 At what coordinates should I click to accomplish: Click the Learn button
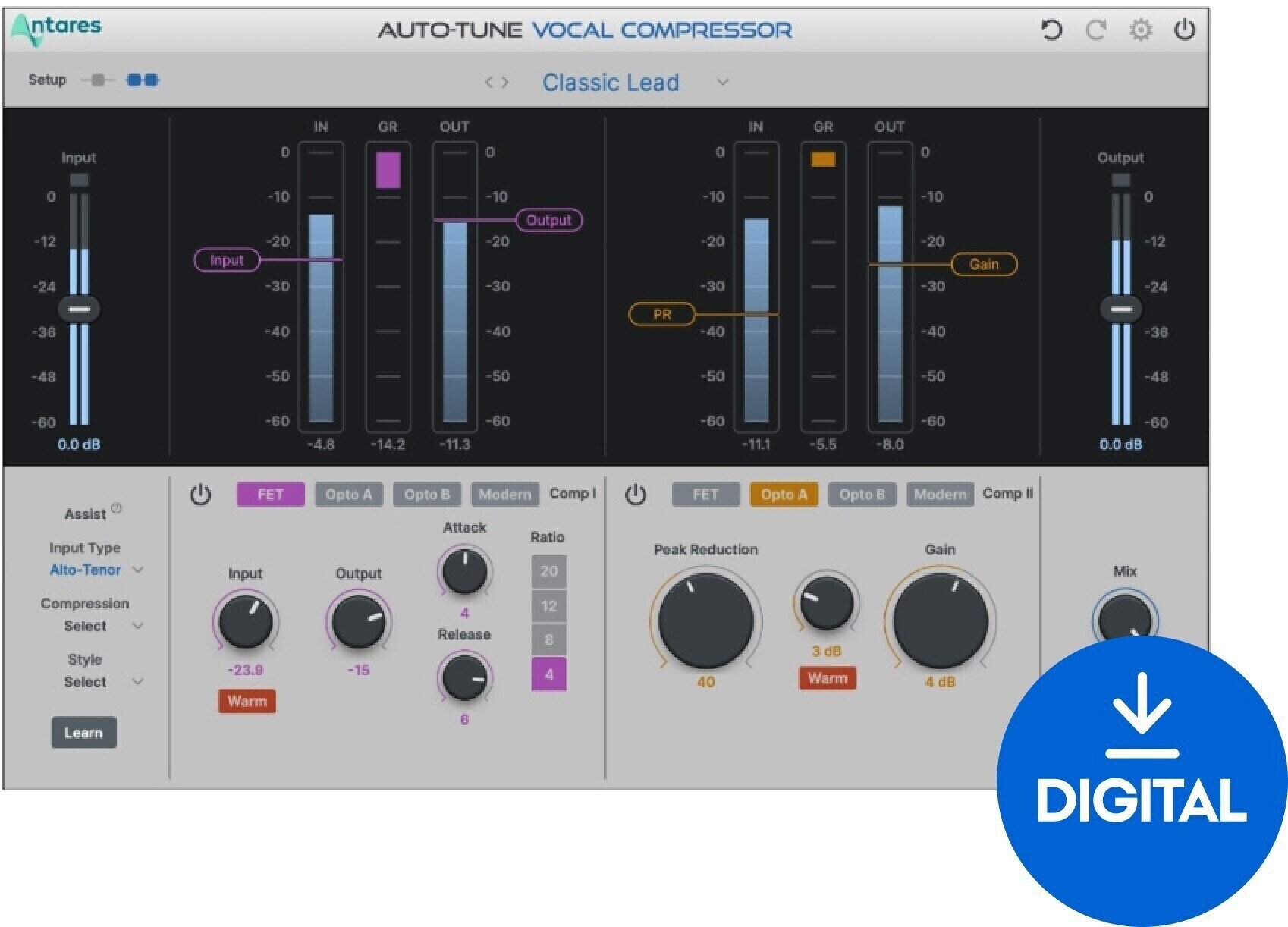[x=83, y=733]
